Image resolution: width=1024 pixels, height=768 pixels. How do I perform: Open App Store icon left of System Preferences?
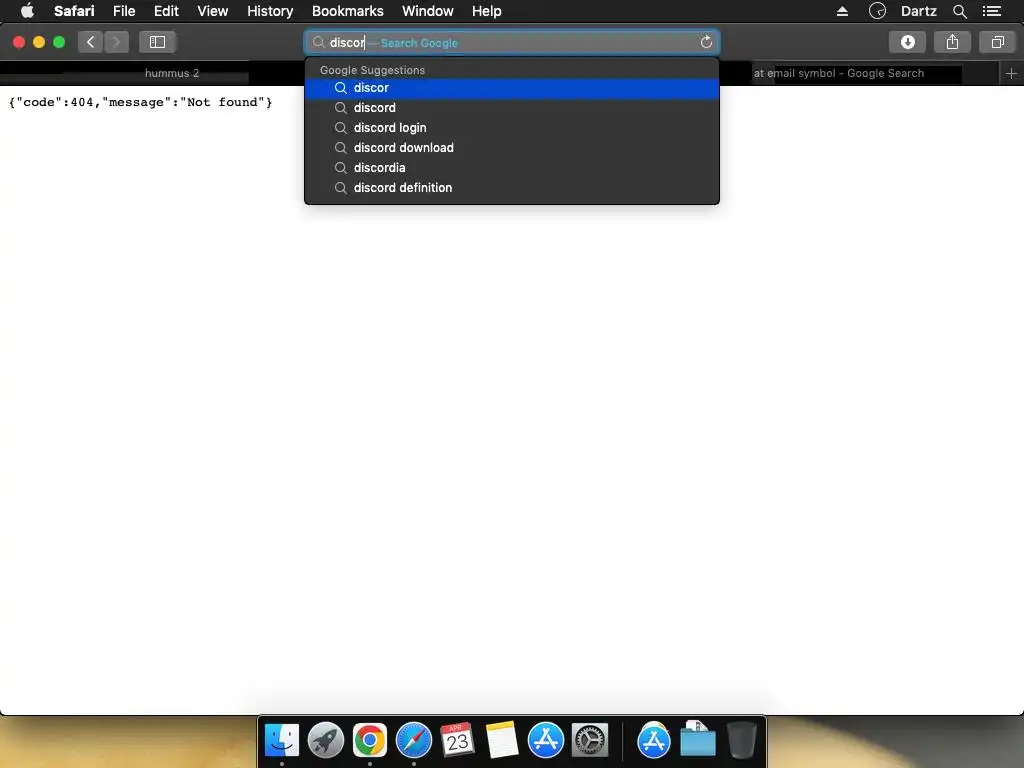pyautogui.click(x=546, y=741)
